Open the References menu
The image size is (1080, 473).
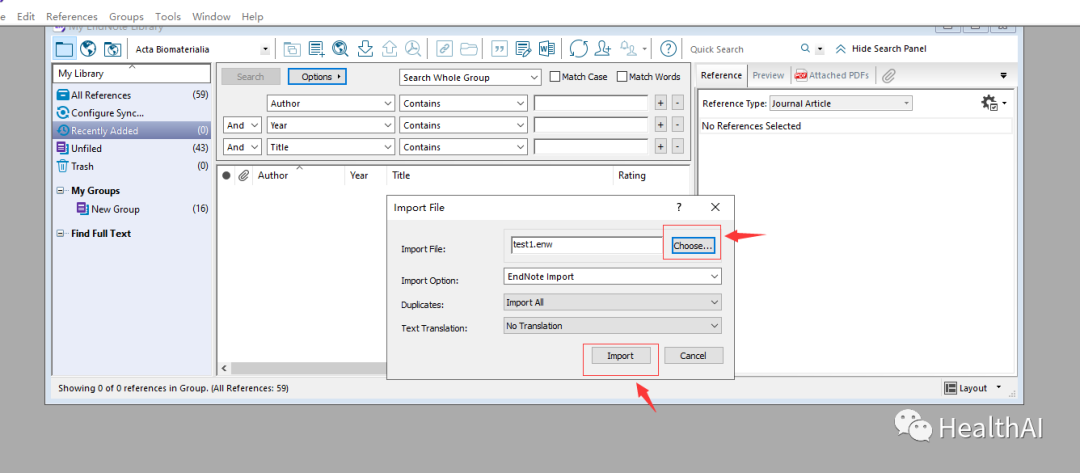[x=72, y=16]
